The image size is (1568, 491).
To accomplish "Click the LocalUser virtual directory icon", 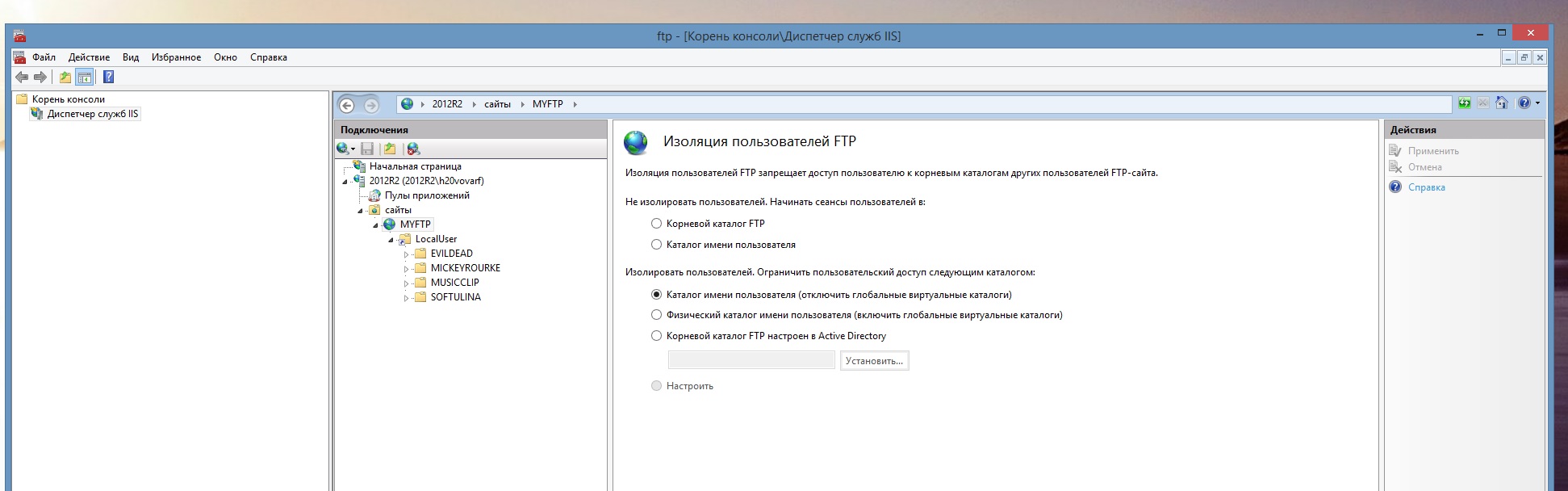I will point(405,239).
